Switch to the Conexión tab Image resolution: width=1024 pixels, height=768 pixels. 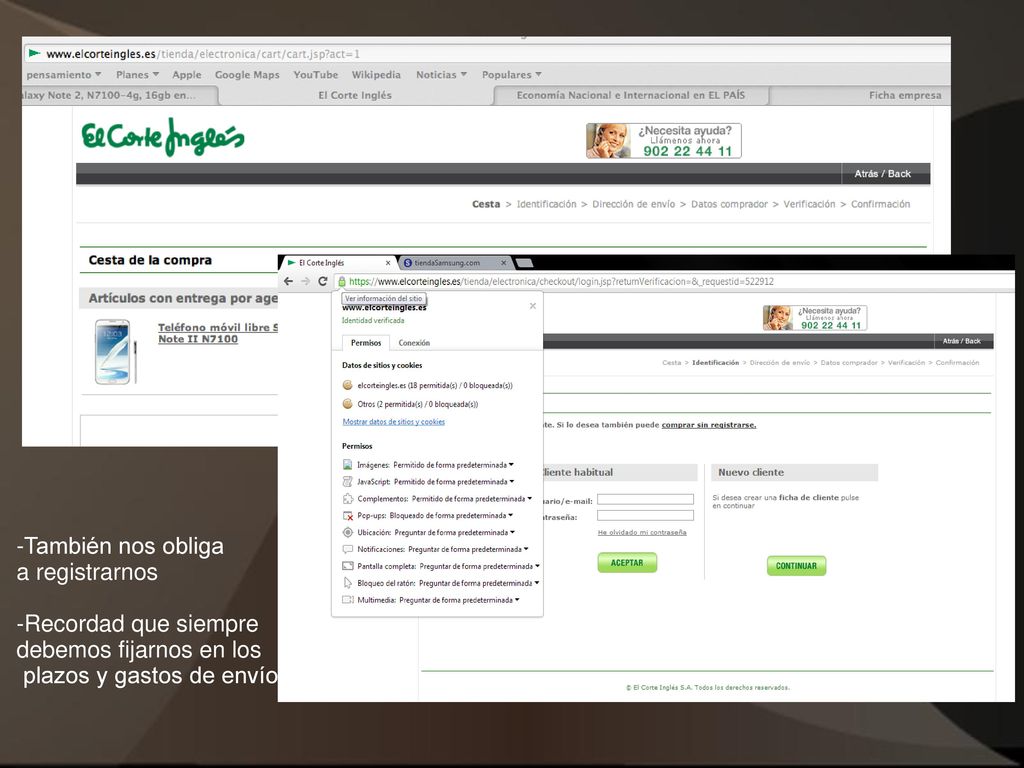tap(414, 343)
